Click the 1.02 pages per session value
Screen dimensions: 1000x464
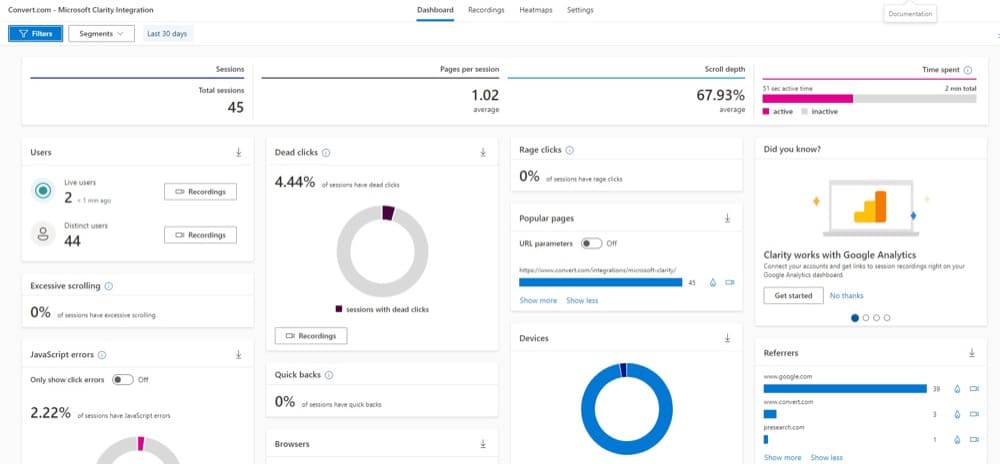click(x=485, y=96)
